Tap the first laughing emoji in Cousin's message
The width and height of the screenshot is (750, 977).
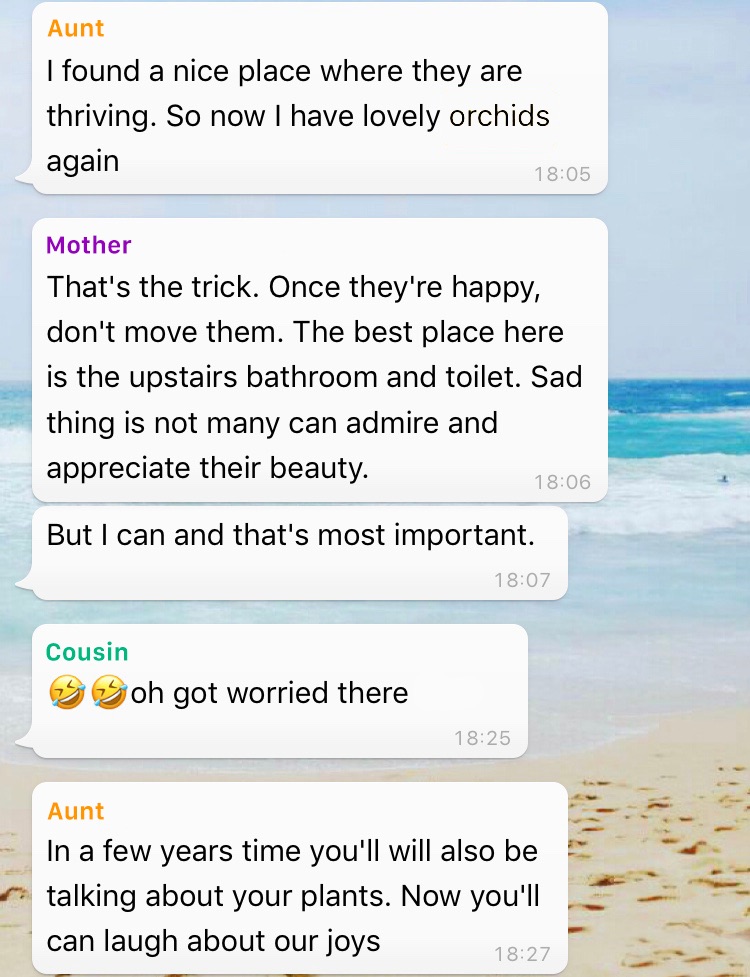pyautogui.click(x=67, y=693)
